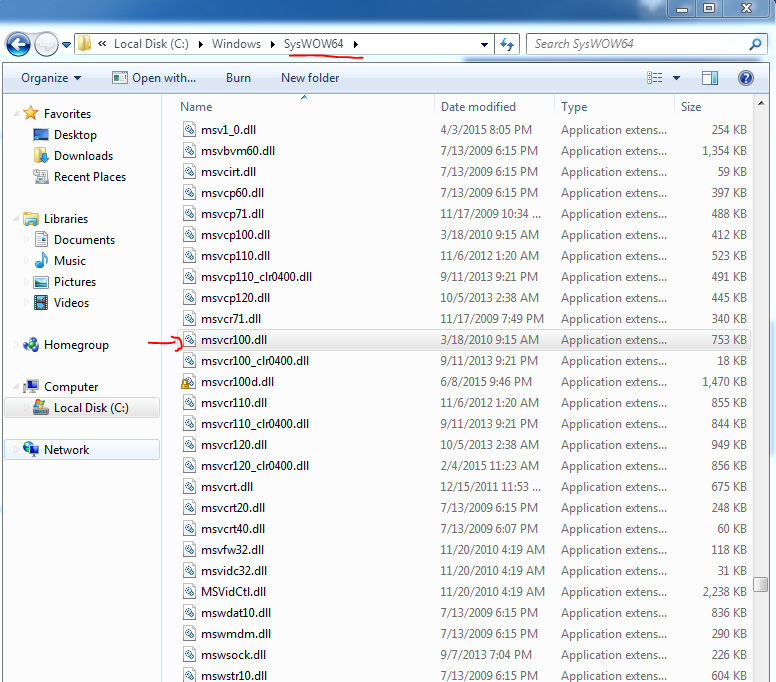Open recent pages dropdown next to Forward

point(66,45)
